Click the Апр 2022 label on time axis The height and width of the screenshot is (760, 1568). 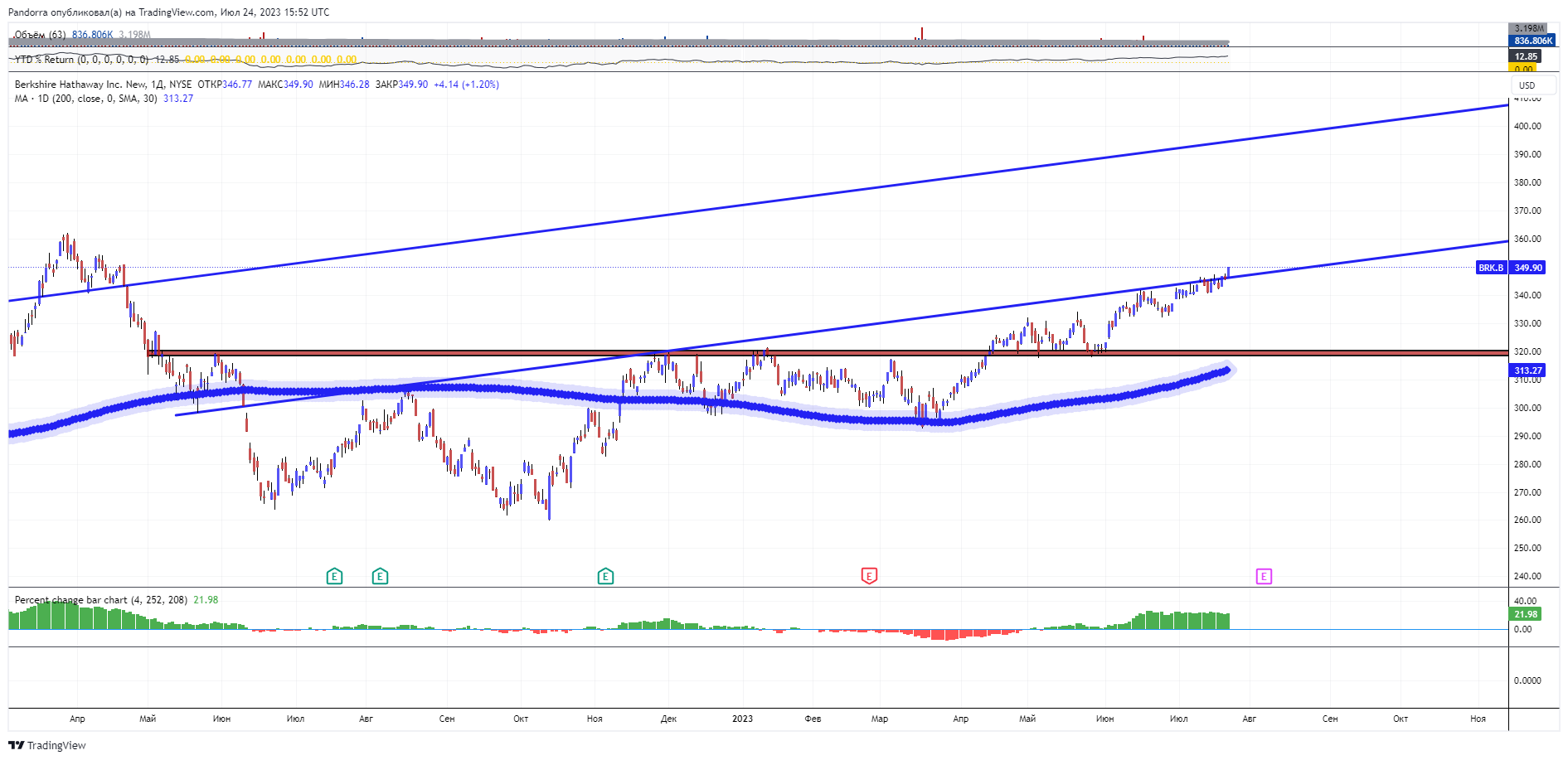click(77, 719)
